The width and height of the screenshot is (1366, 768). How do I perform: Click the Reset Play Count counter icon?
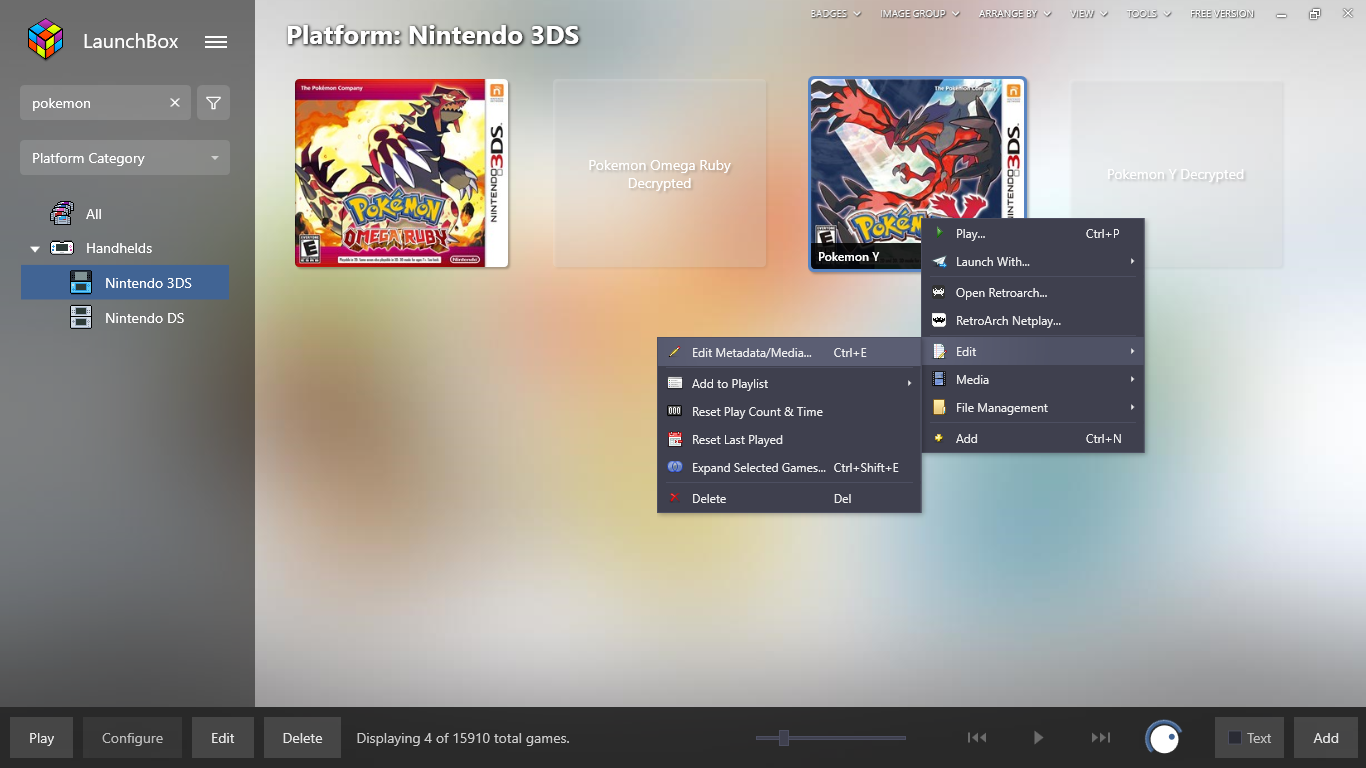click(x=675, y=411)
